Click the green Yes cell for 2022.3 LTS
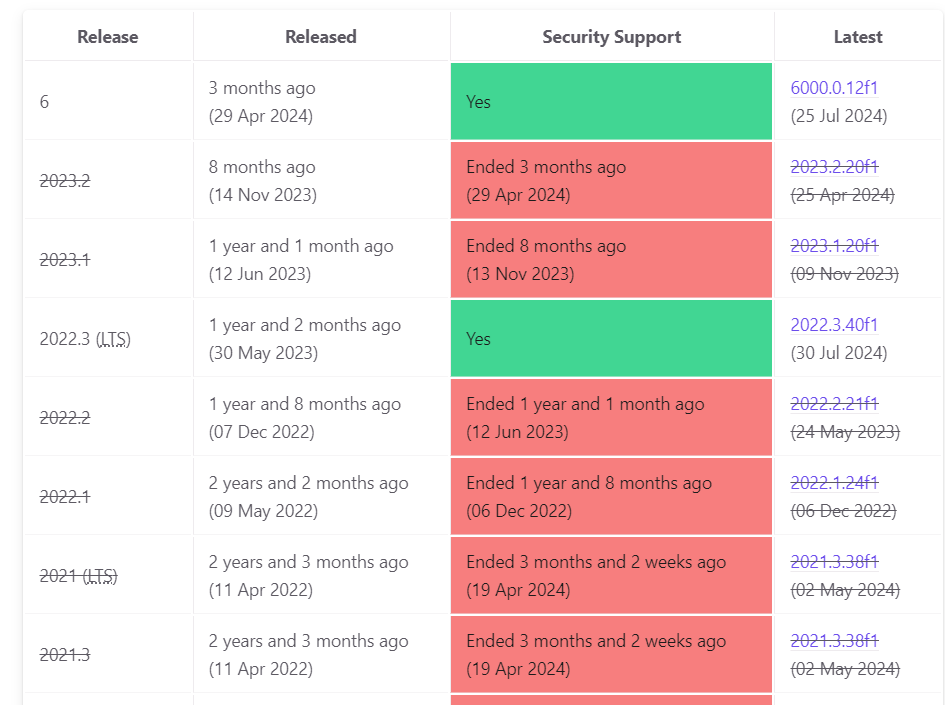The height and width of the screenshot is (705, 945). coord(611,339)
